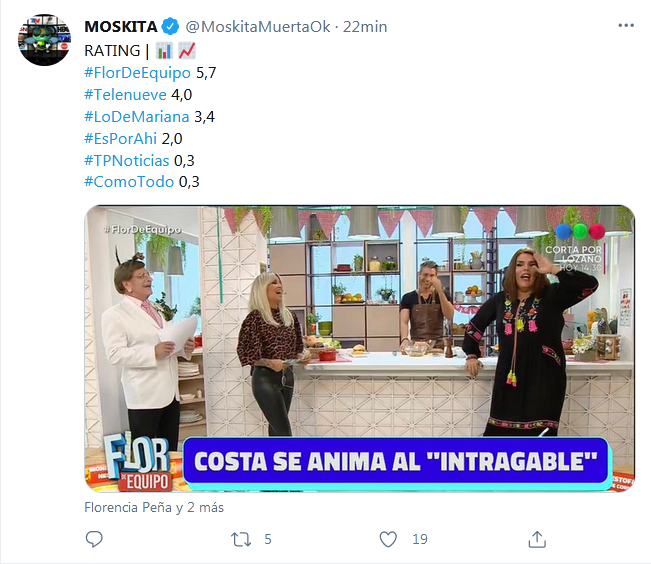Viewport: 651px width, 564px height.
Task: Click tagged people Florencia Peña y 2 más
Action: click(154, 507)
